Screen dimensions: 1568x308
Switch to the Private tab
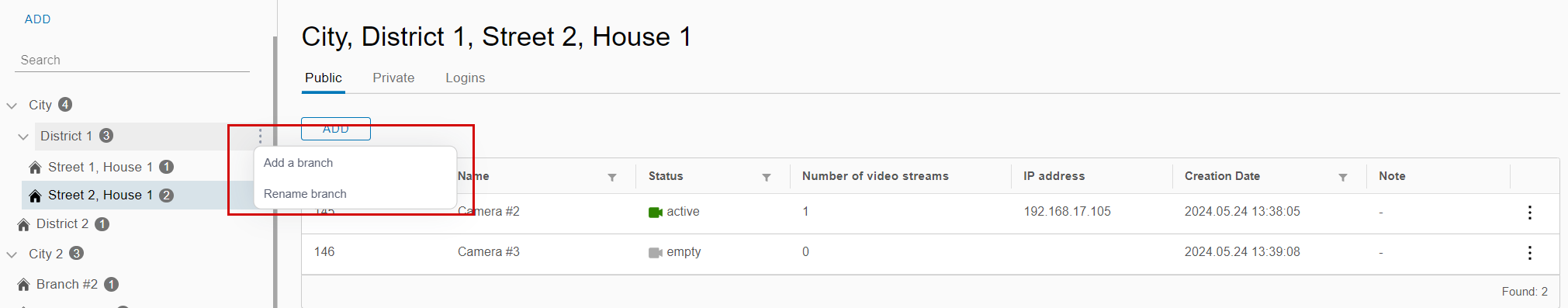click(x=393, y=78)
